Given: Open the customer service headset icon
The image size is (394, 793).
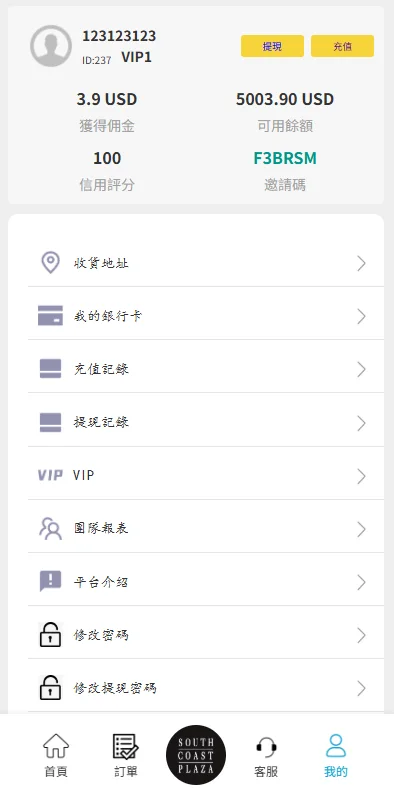Looking at the screenshot, I should (266, 748).
